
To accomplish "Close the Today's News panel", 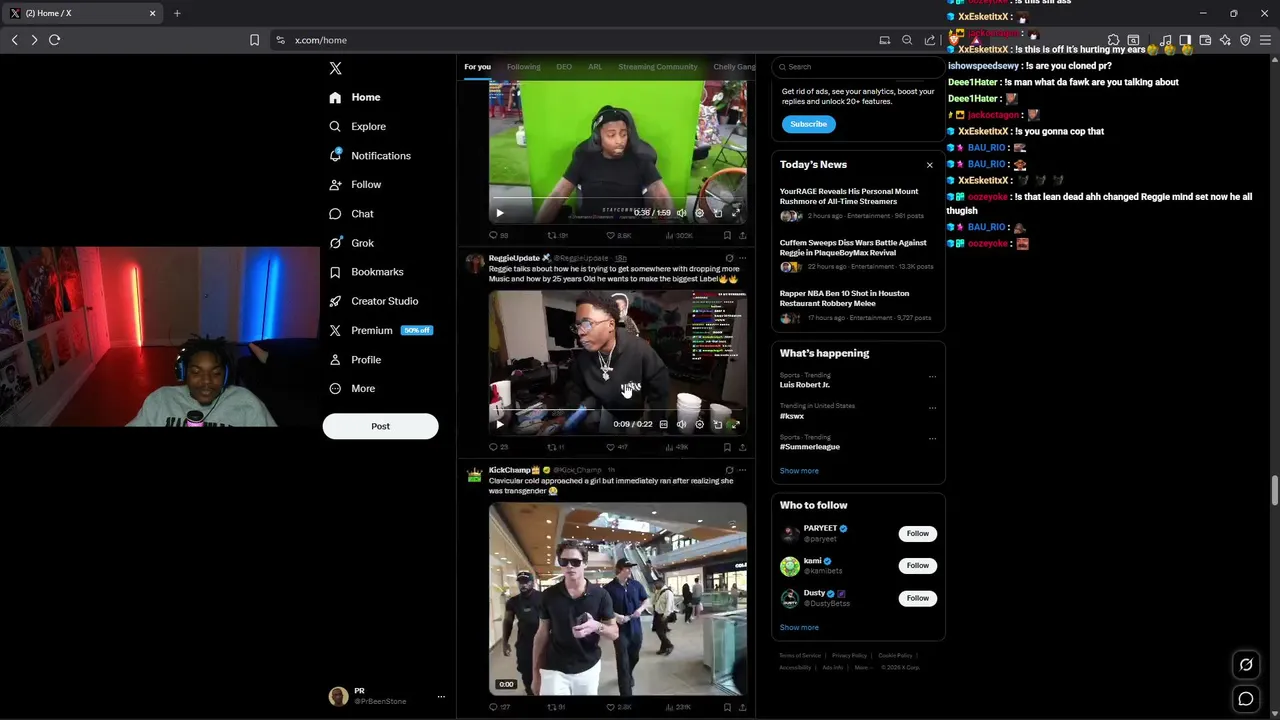I will (x=929, y=165).
